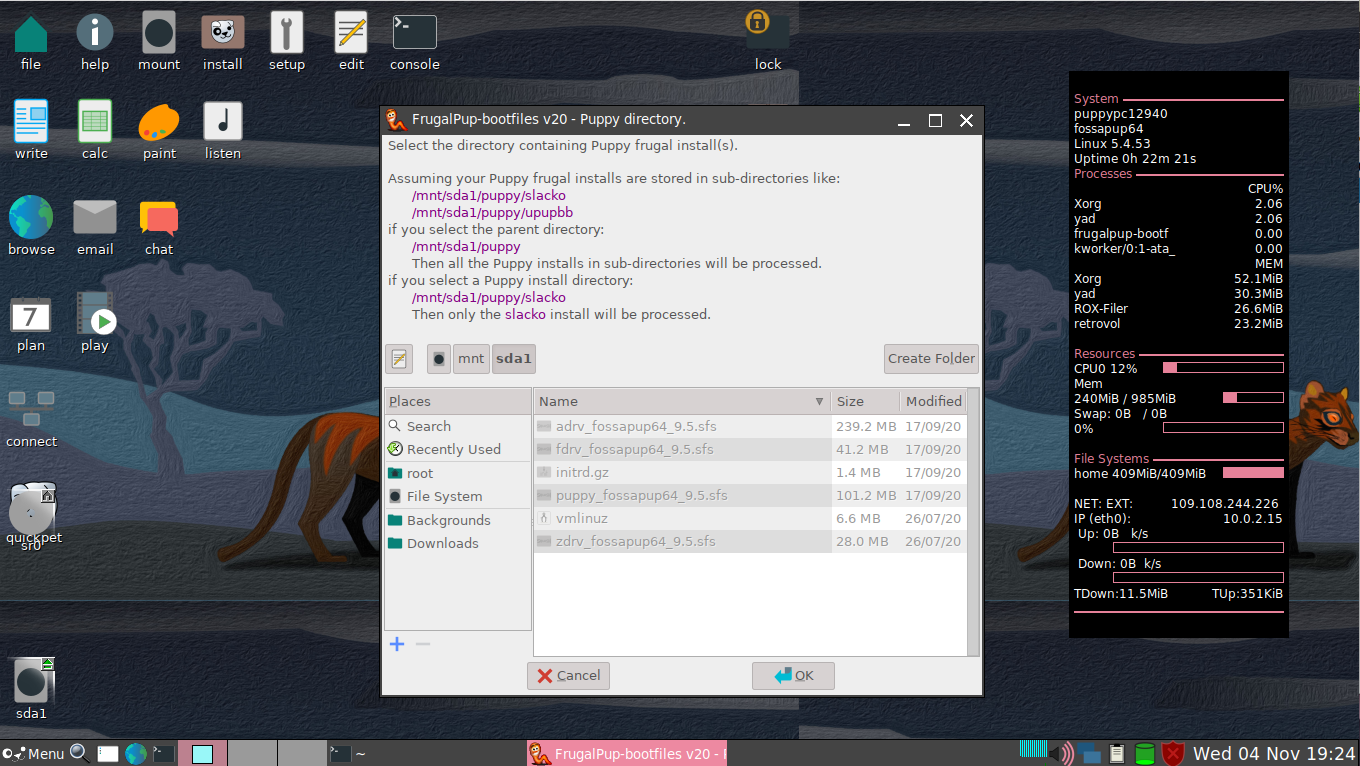Viewport: 1360px width, 766px height.
Task: Open Downloads bookmark in Places
Action: click(457, 543)
